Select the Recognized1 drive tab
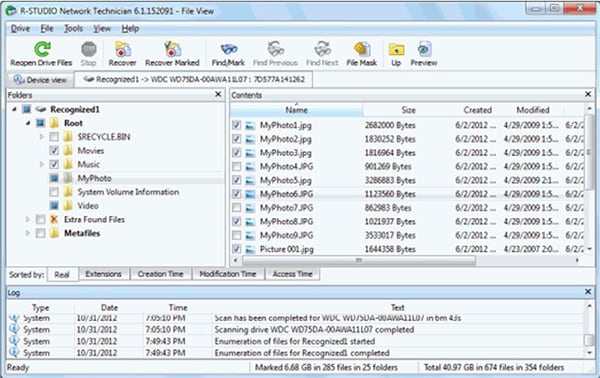This screenshot has height=378, width=600. 194,79
